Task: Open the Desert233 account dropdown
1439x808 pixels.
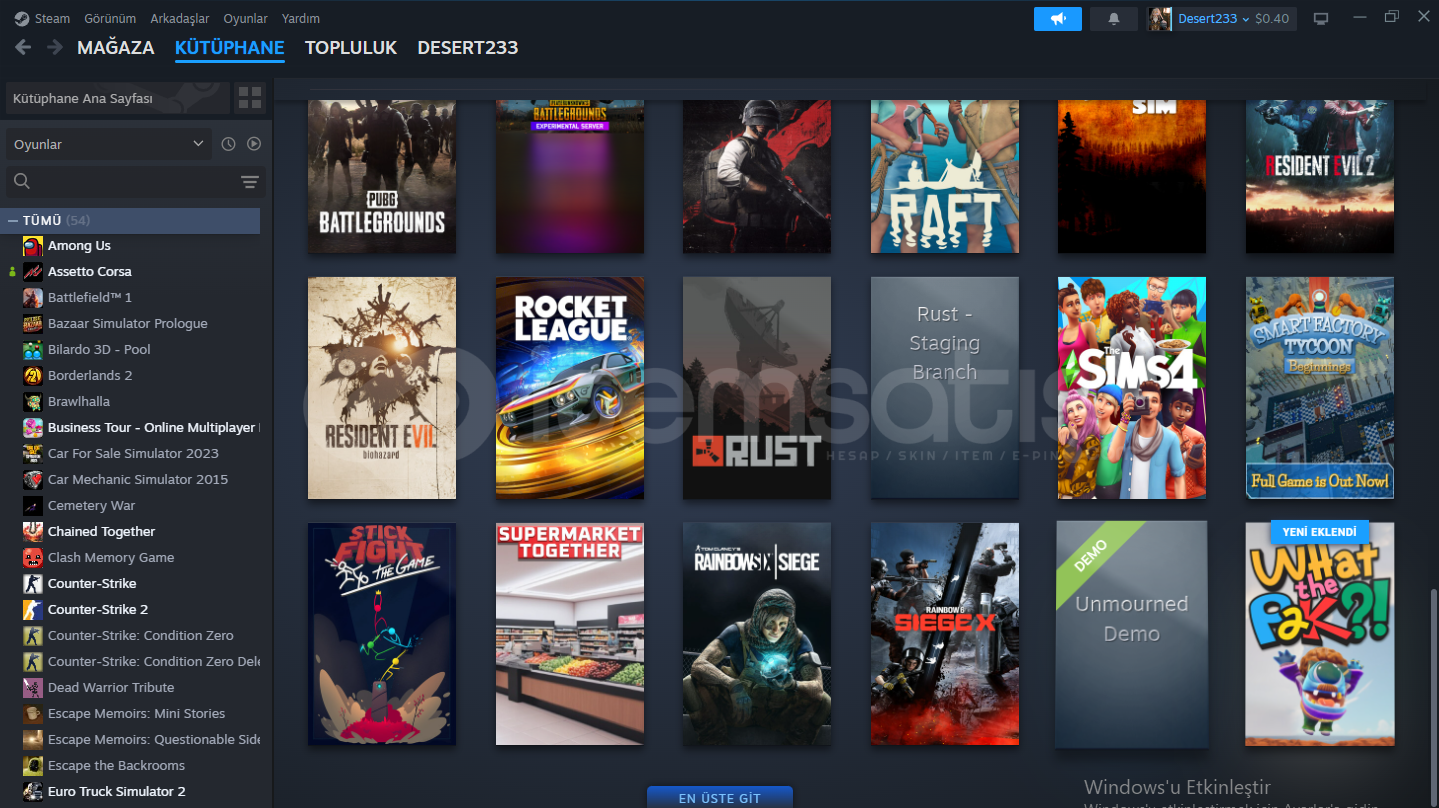Action: coord(1214,18)
